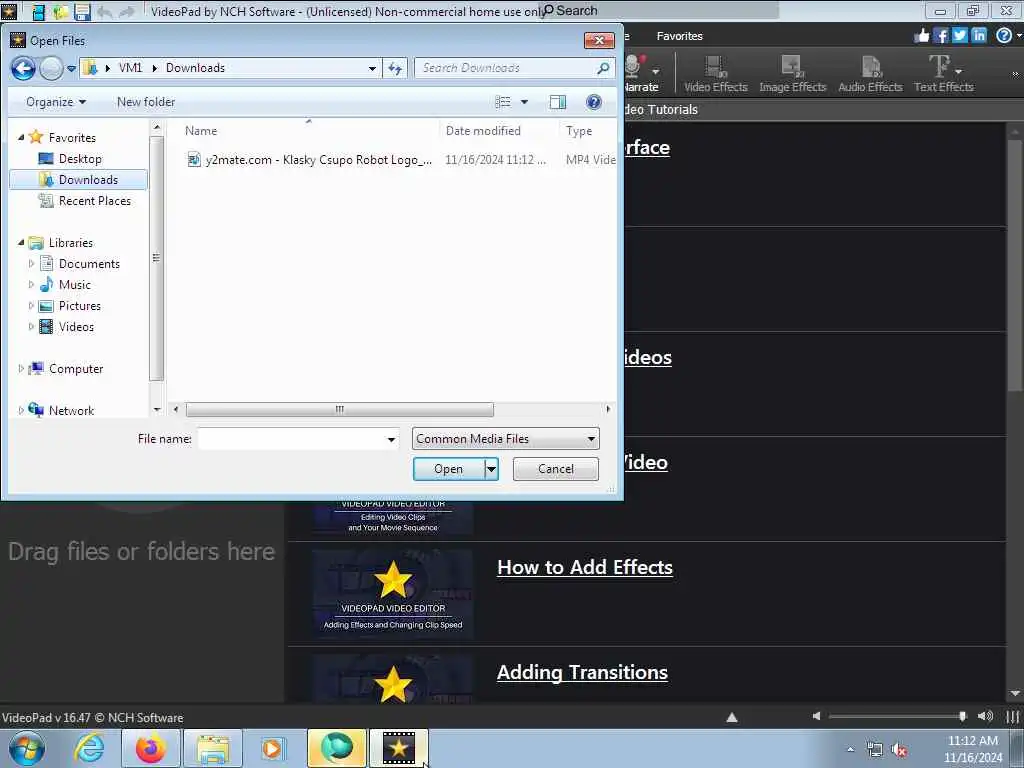Open the How to Add Effects tutorial
The height and width of the screenshot is (768, 1024).
[x=584, y=568]
